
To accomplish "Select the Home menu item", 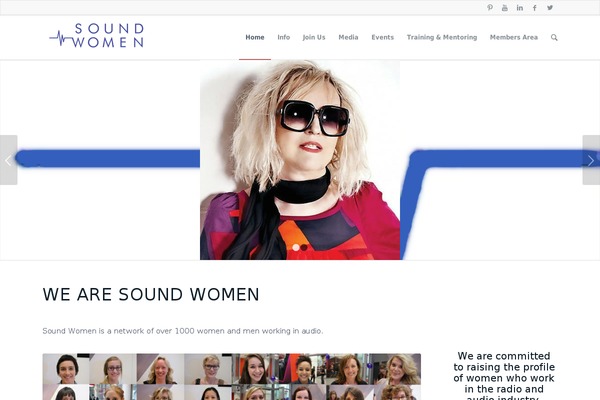I will [255, 37].
